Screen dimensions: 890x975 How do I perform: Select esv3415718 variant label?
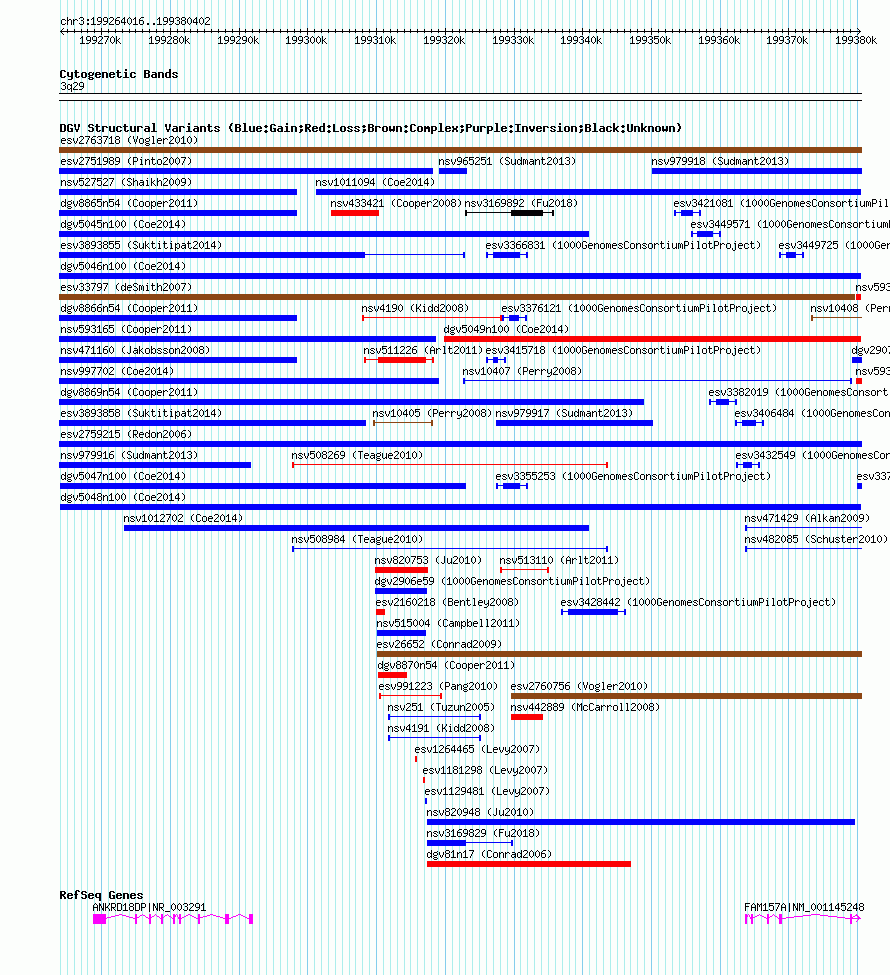(x=623, y=351)
